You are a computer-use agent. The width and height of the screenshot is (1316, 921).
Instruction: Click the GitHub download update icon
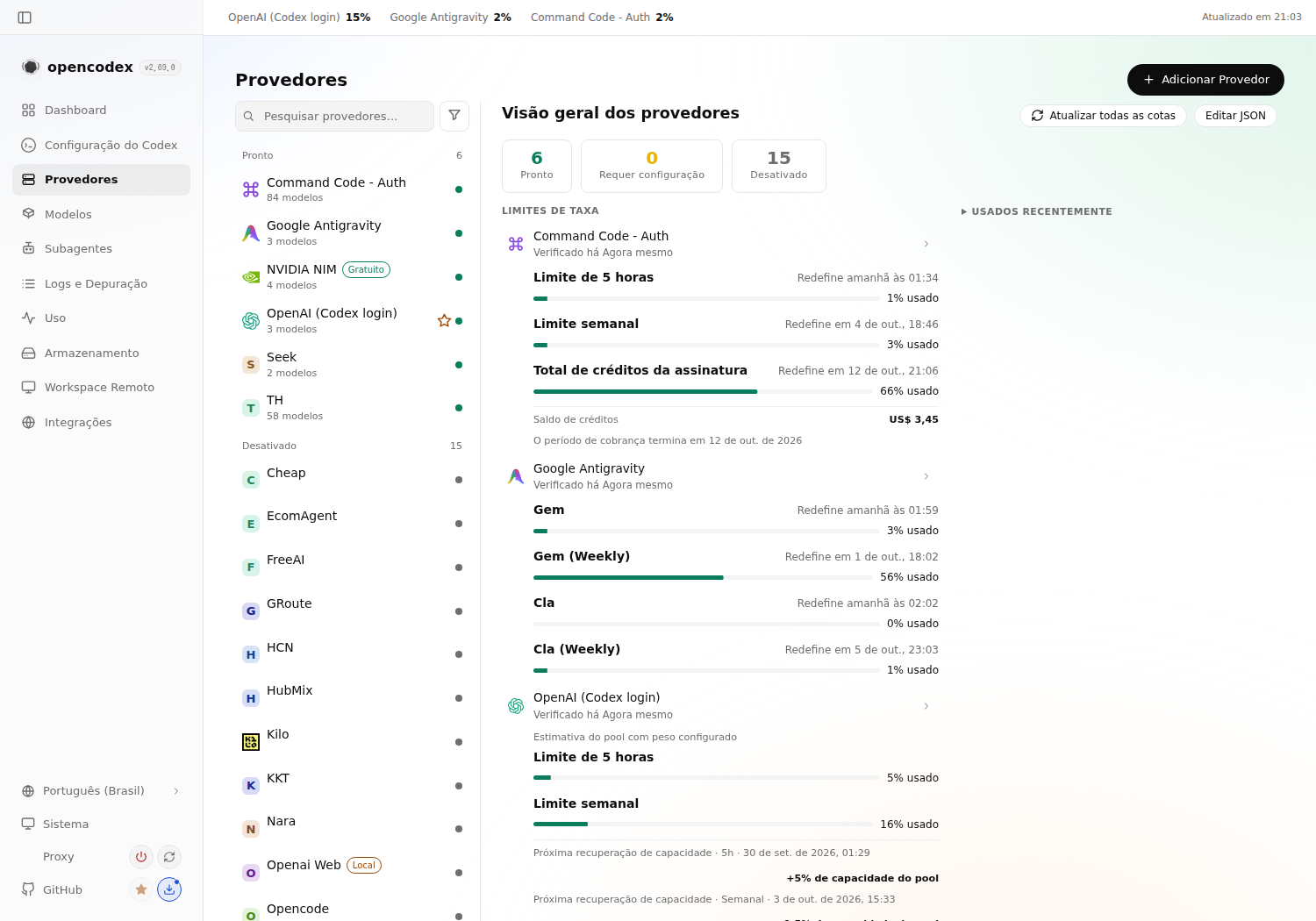tap(169, 889)
